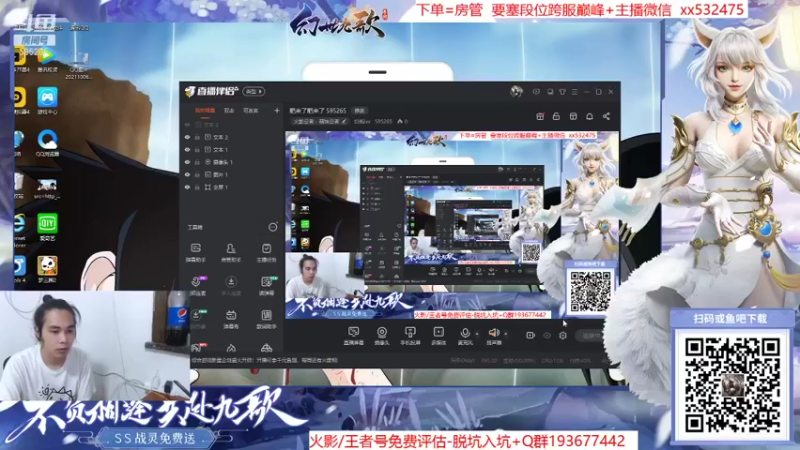This screenshot has width=800, height=450.
Task: Open the 主播任务 streamer tasks tool
Action: (x=266, y=253)
